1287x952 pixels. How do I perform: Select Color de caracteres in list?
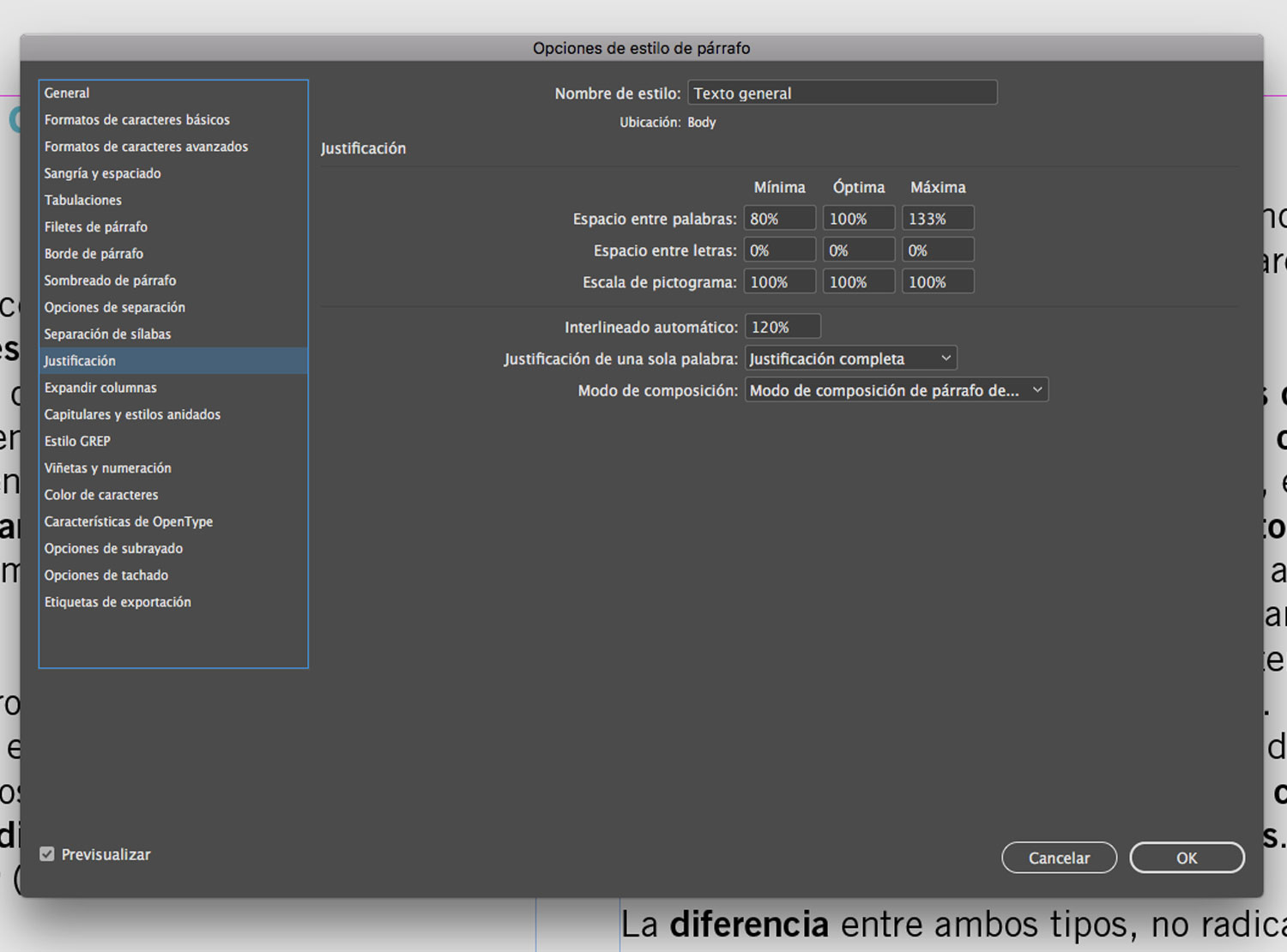tap(101, 495)
